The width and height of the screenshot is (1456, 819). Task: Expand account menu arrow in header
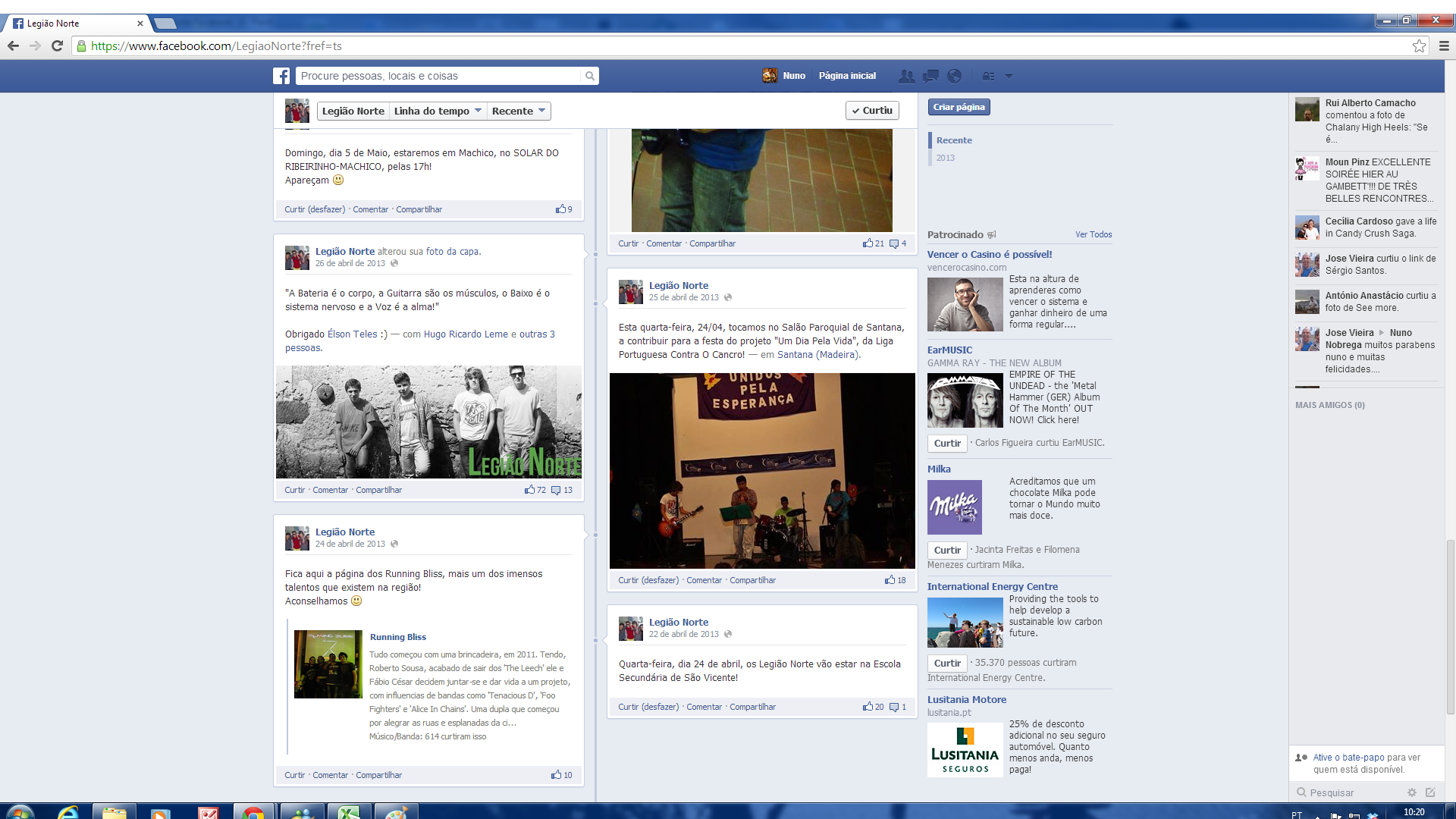click(1009, 76)
